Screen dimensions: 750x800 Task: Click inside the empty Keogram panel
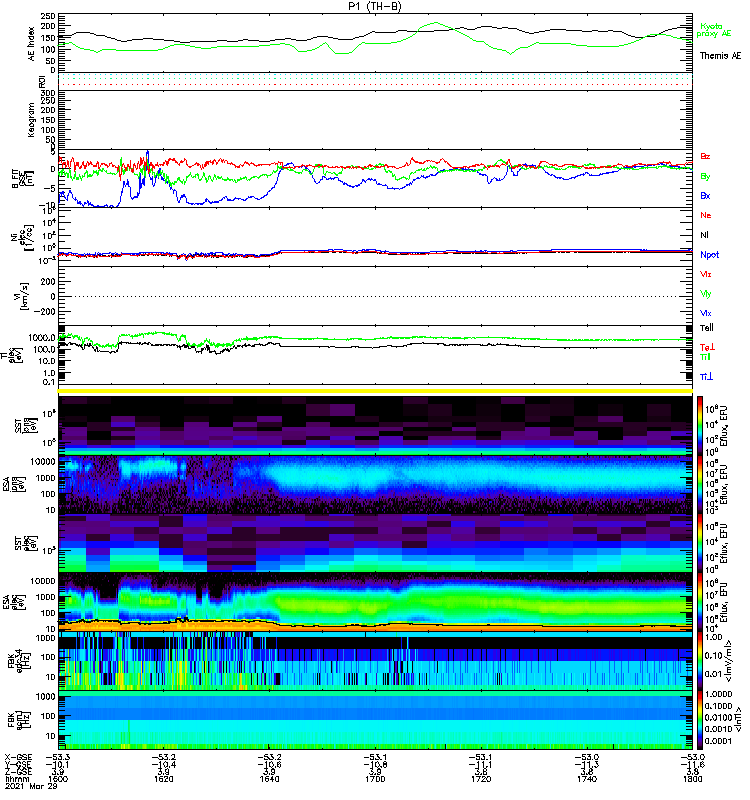pos(375,119)
